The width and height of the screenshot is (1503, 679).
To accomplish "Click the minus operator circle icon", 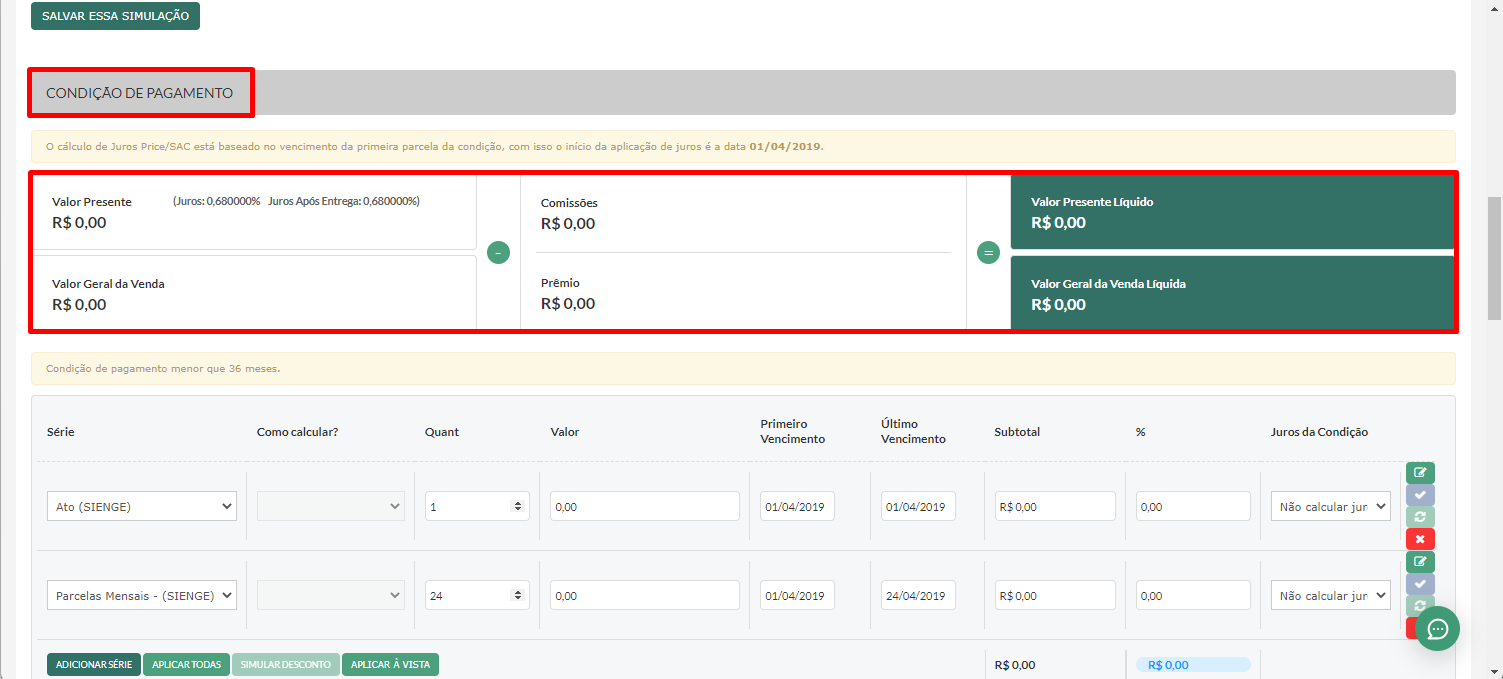I will click(x=498, y=253).
